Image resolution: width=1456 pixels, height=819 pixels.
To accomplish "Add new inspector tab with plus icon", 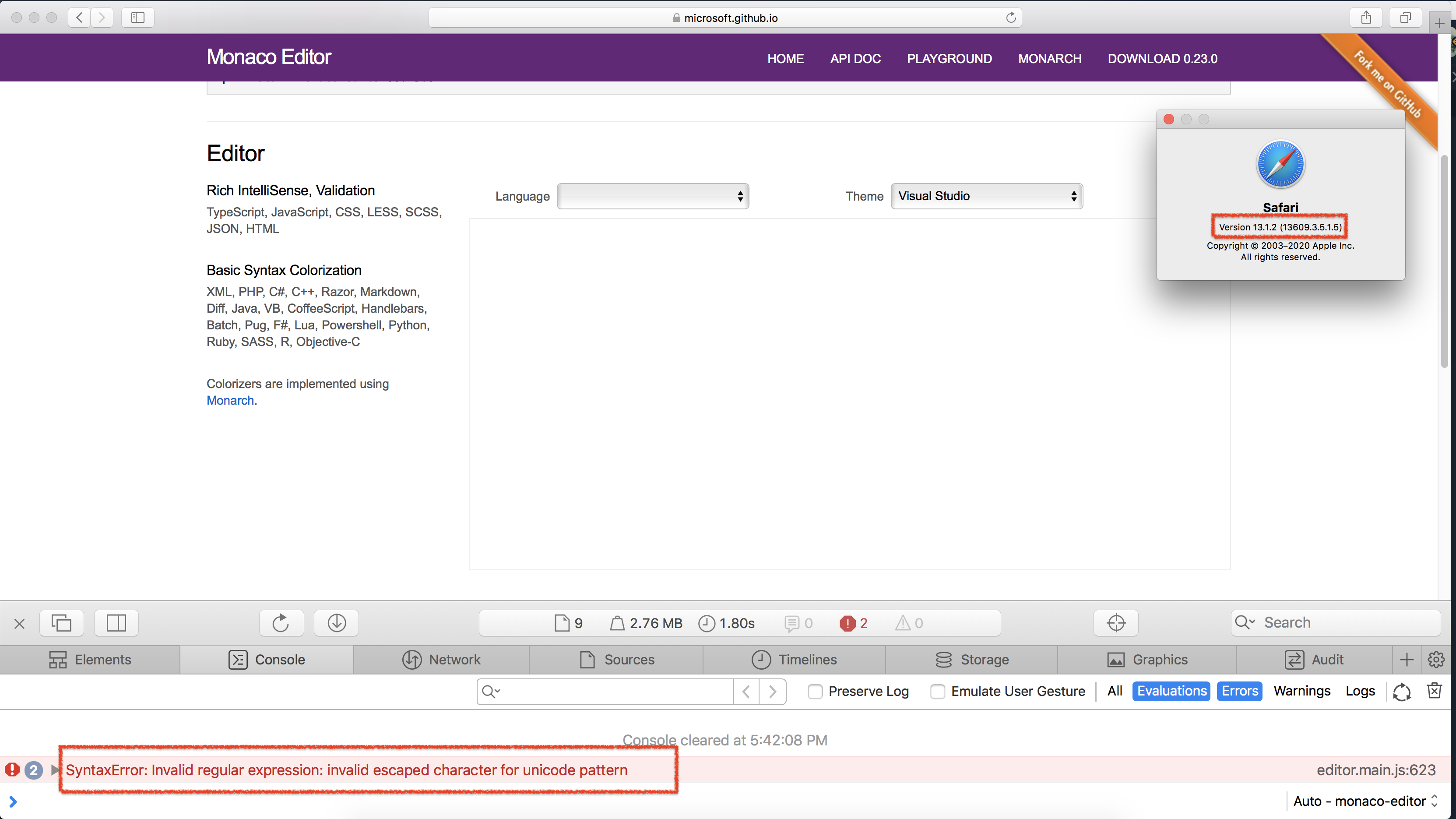I will tap(1407, 660).
